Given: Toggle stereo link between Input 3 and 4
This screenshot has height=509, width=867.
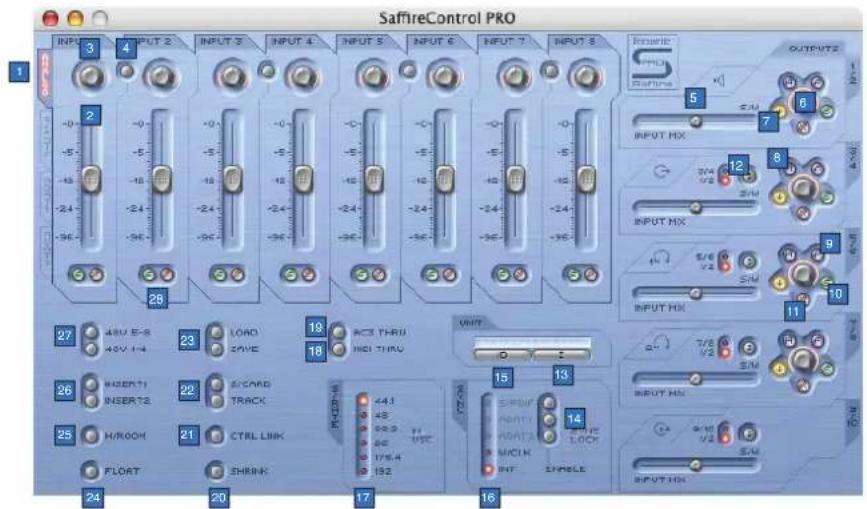Looking at the screenshot, I should tap(268, 71).
